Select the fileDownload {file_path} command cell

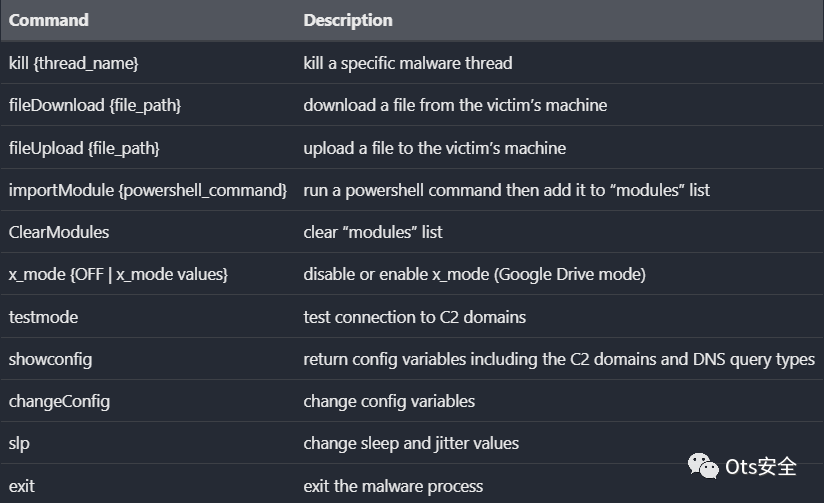point(95,105)
